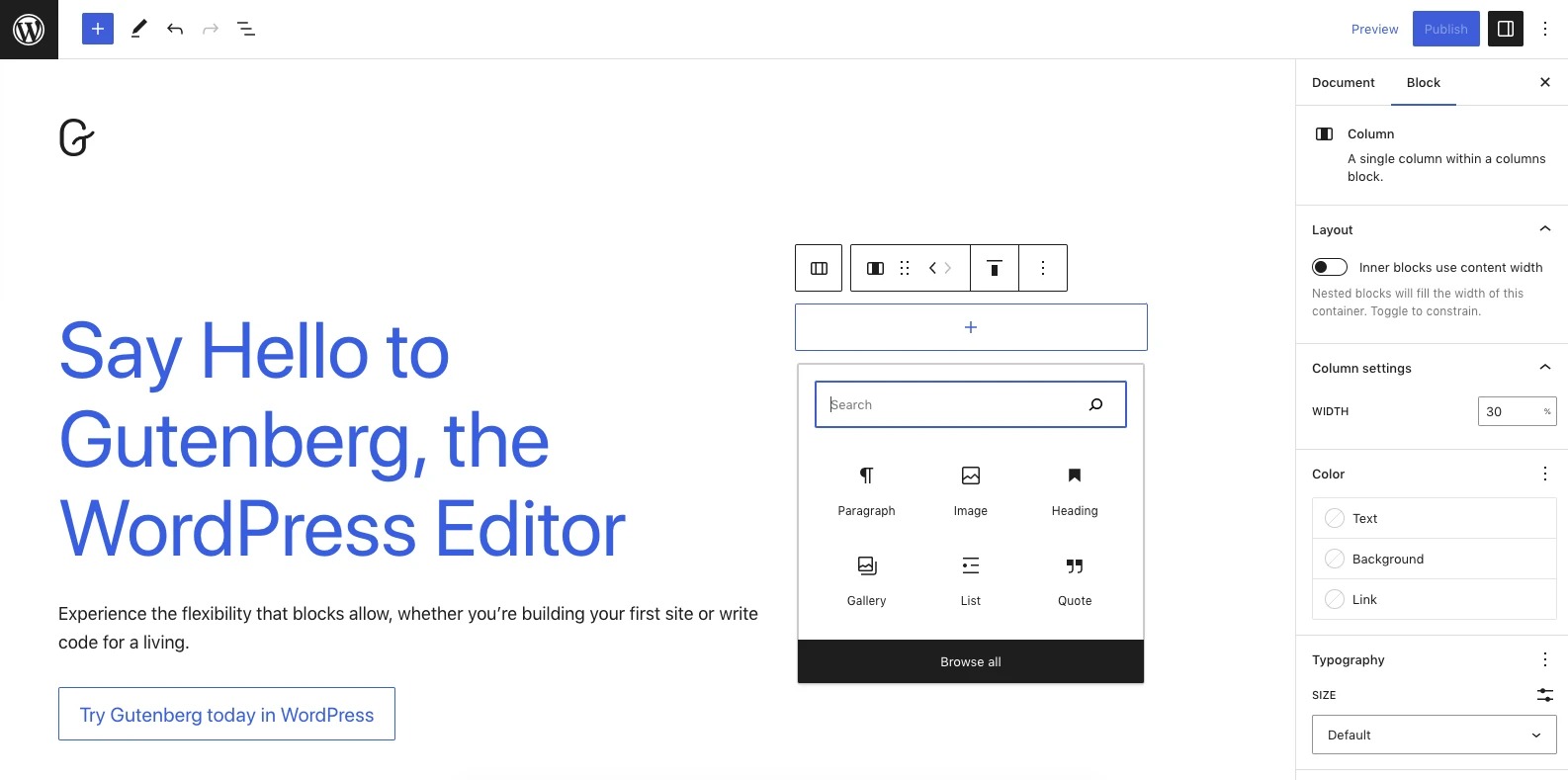Click the Gutenberg G site logo

(76, 138)
